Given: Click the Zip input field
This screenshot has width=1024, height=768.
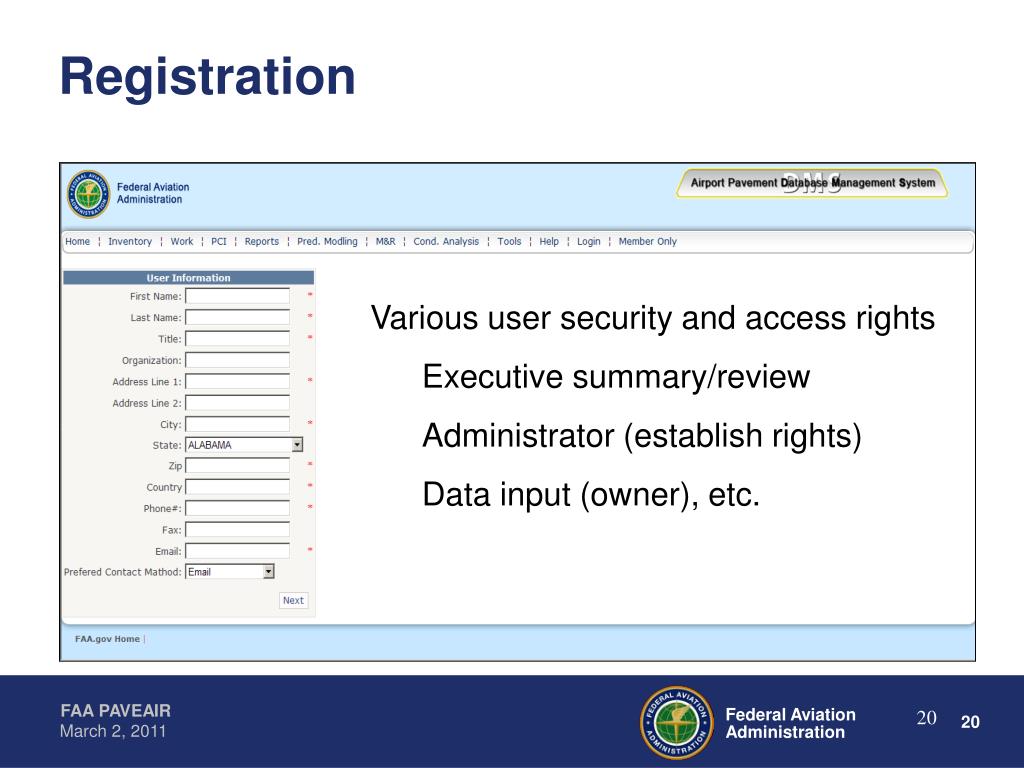Looking at the screenshot, I should (238, 466).
